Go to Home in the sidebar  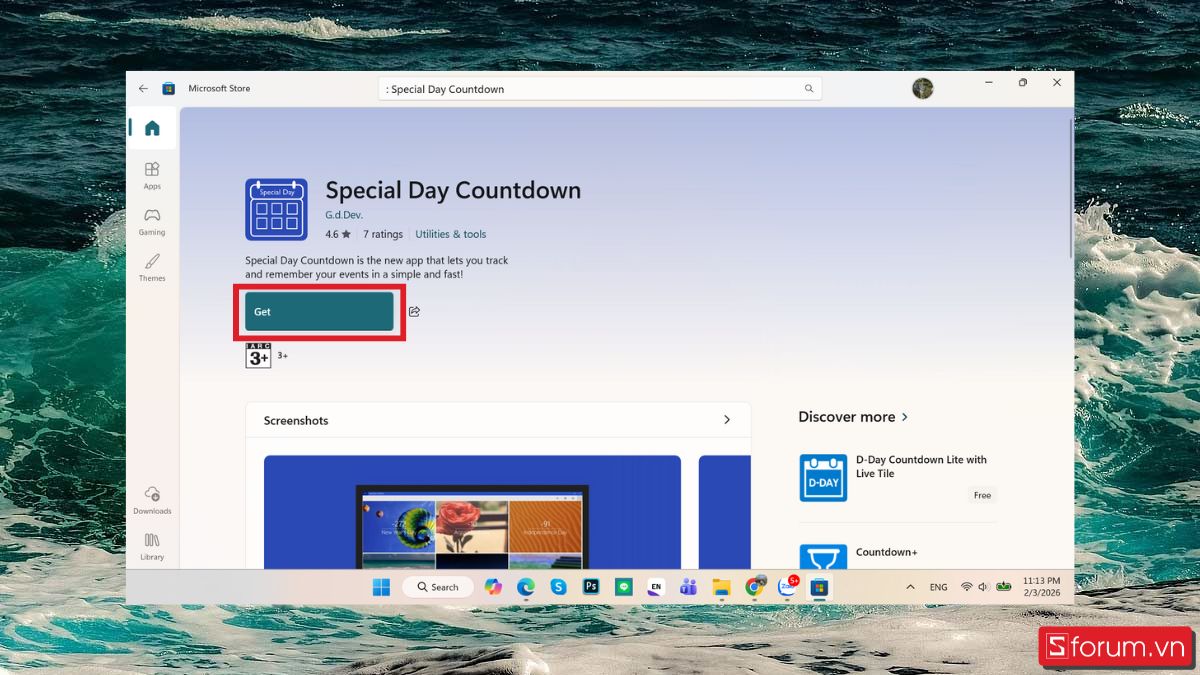(152, 128)
